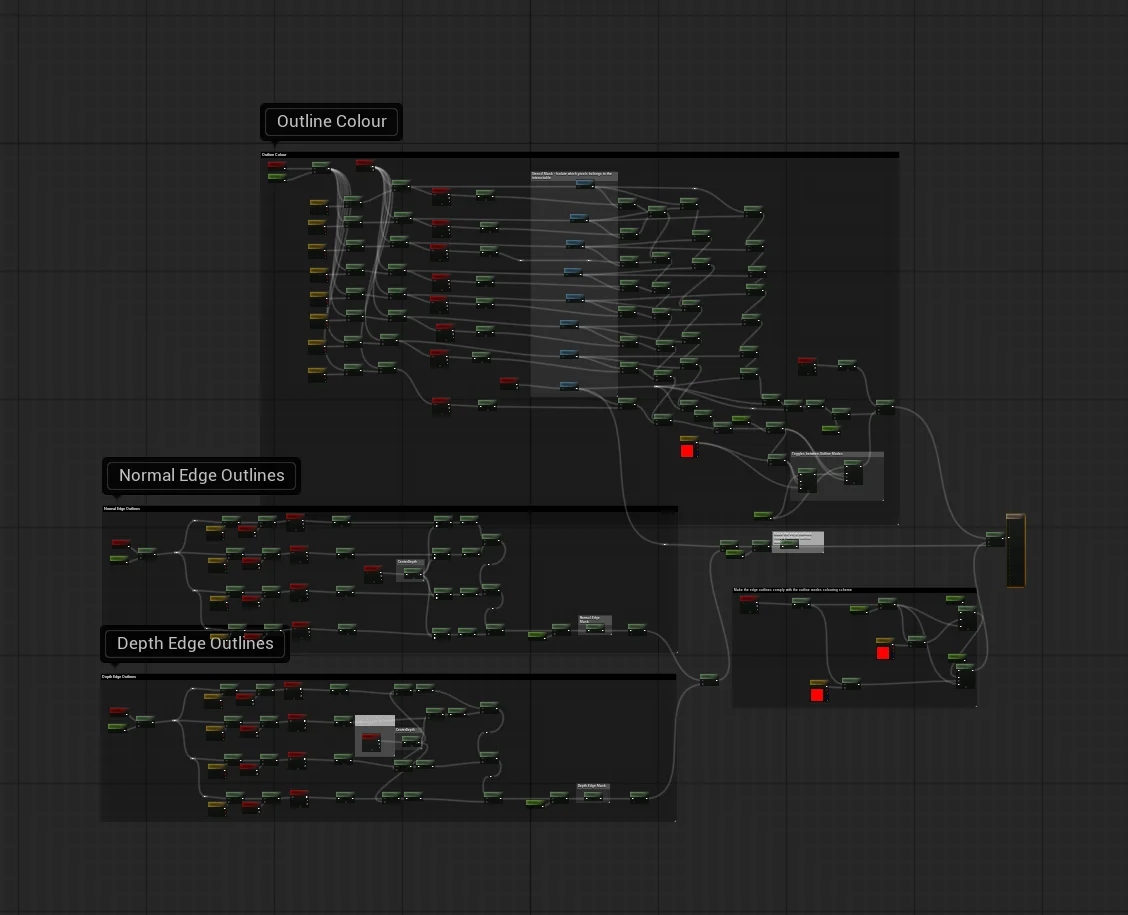The height and width of the screenshot is (915, 1128).
Task: Select the tall material output node at far right
Action: pos(1015,550)
